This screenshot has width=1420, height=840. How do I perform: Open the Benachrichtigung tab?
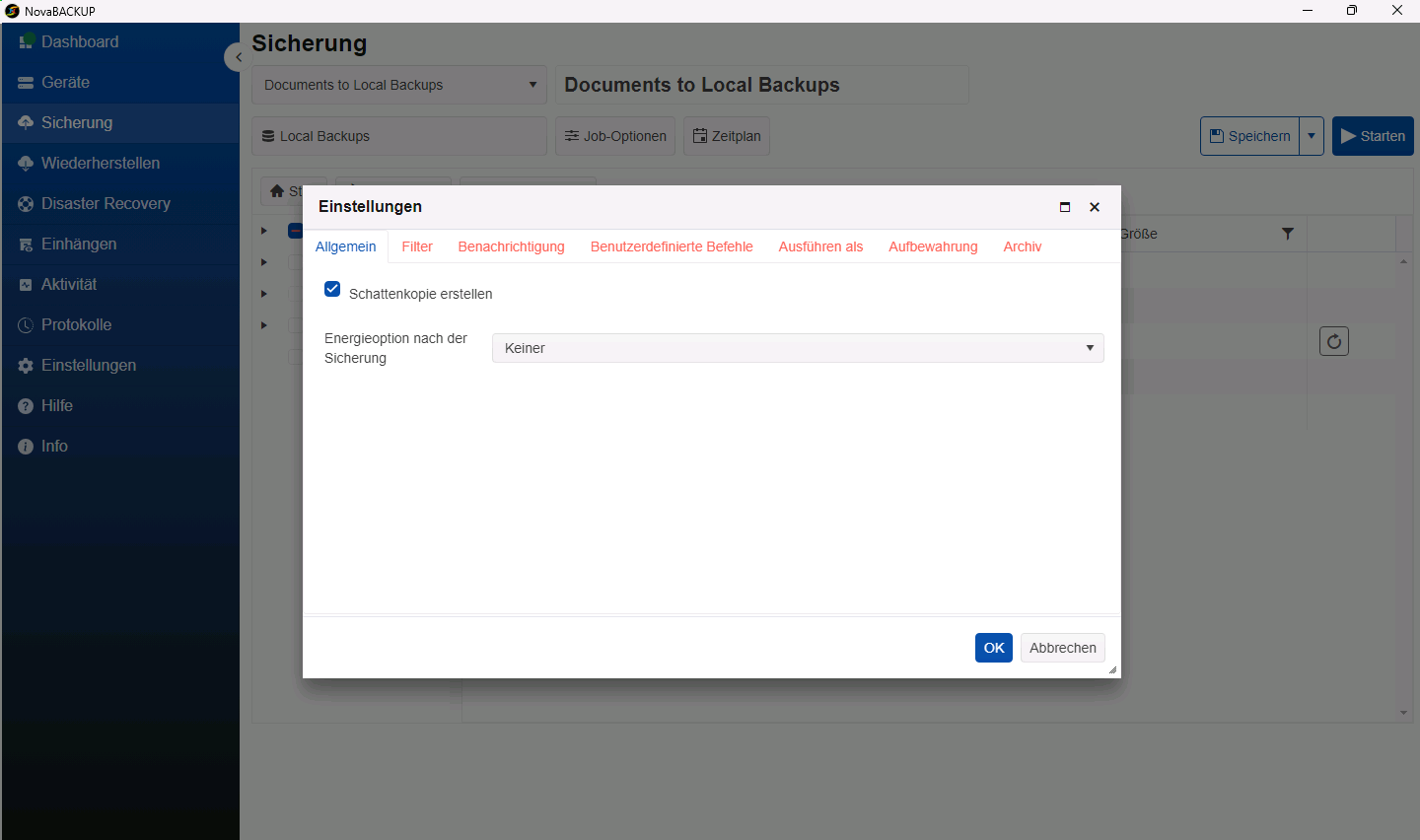511,246
